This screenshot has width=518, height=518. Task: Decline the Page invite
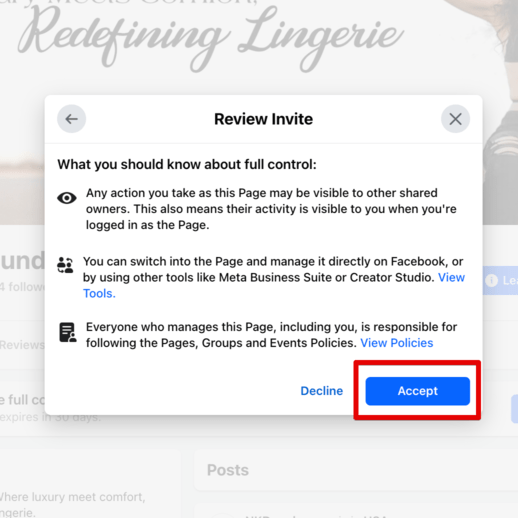[322, 391]
